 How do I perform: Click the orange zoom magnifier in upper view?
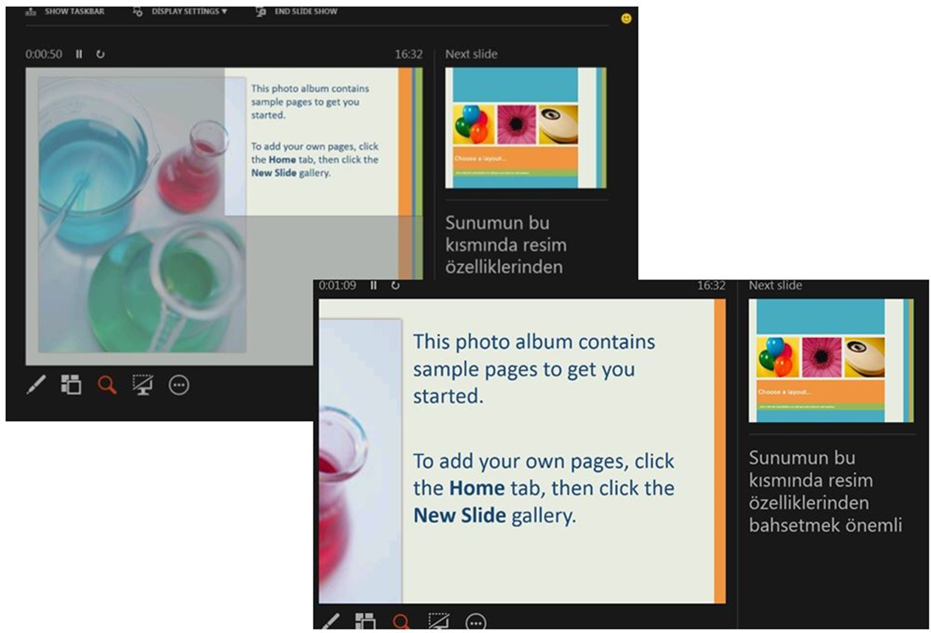tap(106, 385)
